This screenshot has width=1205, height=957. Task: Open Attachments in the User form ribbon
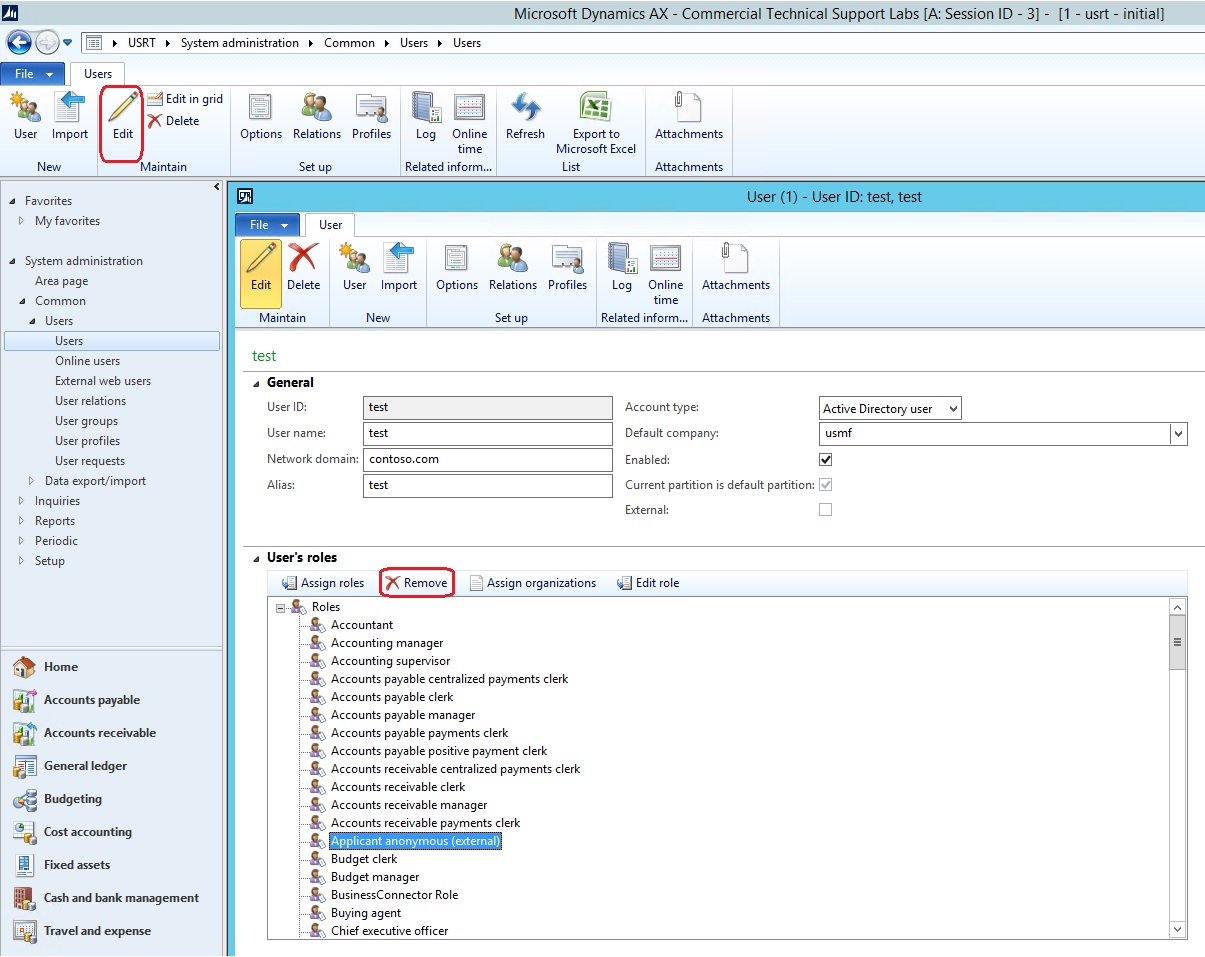pyautogui.click(x=735, y=260)
